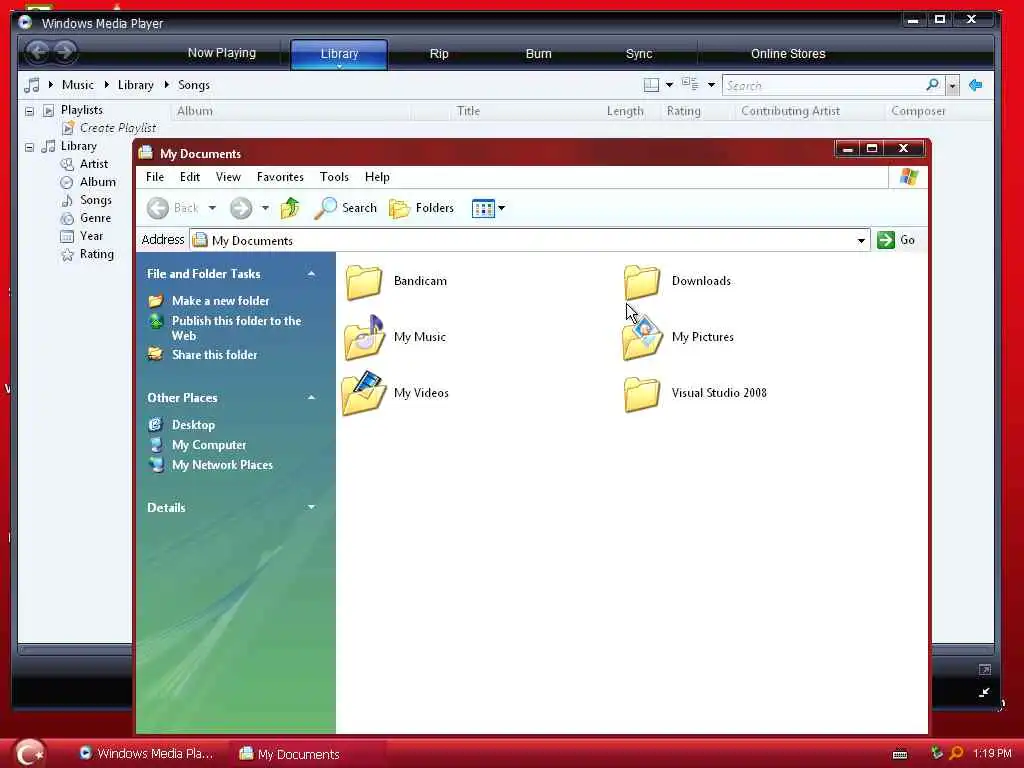Select the My Music folder

pos(395,337)
